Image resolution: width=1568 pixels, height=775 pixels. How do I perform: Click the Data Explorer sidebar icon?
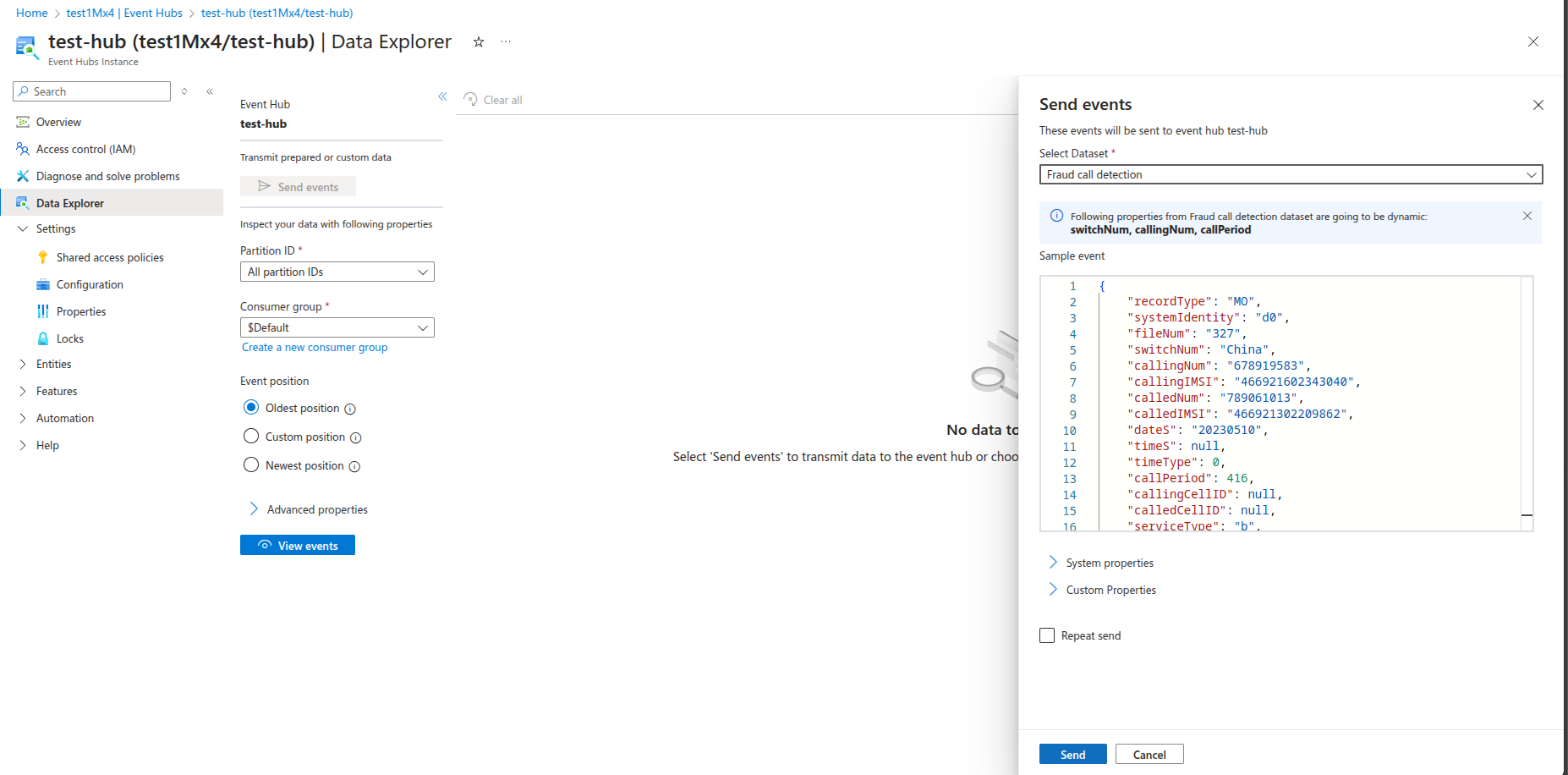pyautogui.click(x=23, y=203)
